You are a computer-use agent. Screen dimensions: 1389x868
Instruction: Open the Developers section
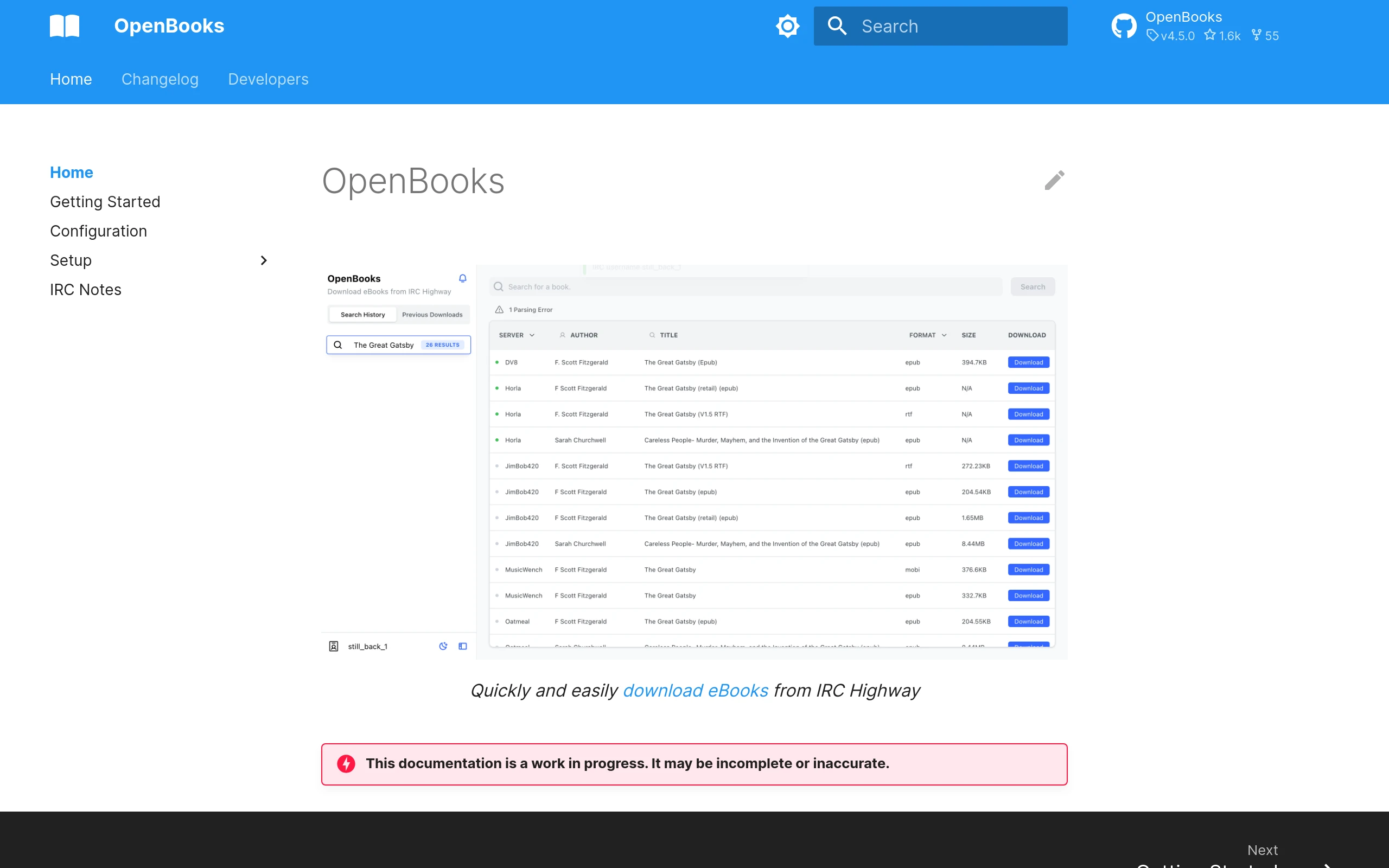point(268,79)
